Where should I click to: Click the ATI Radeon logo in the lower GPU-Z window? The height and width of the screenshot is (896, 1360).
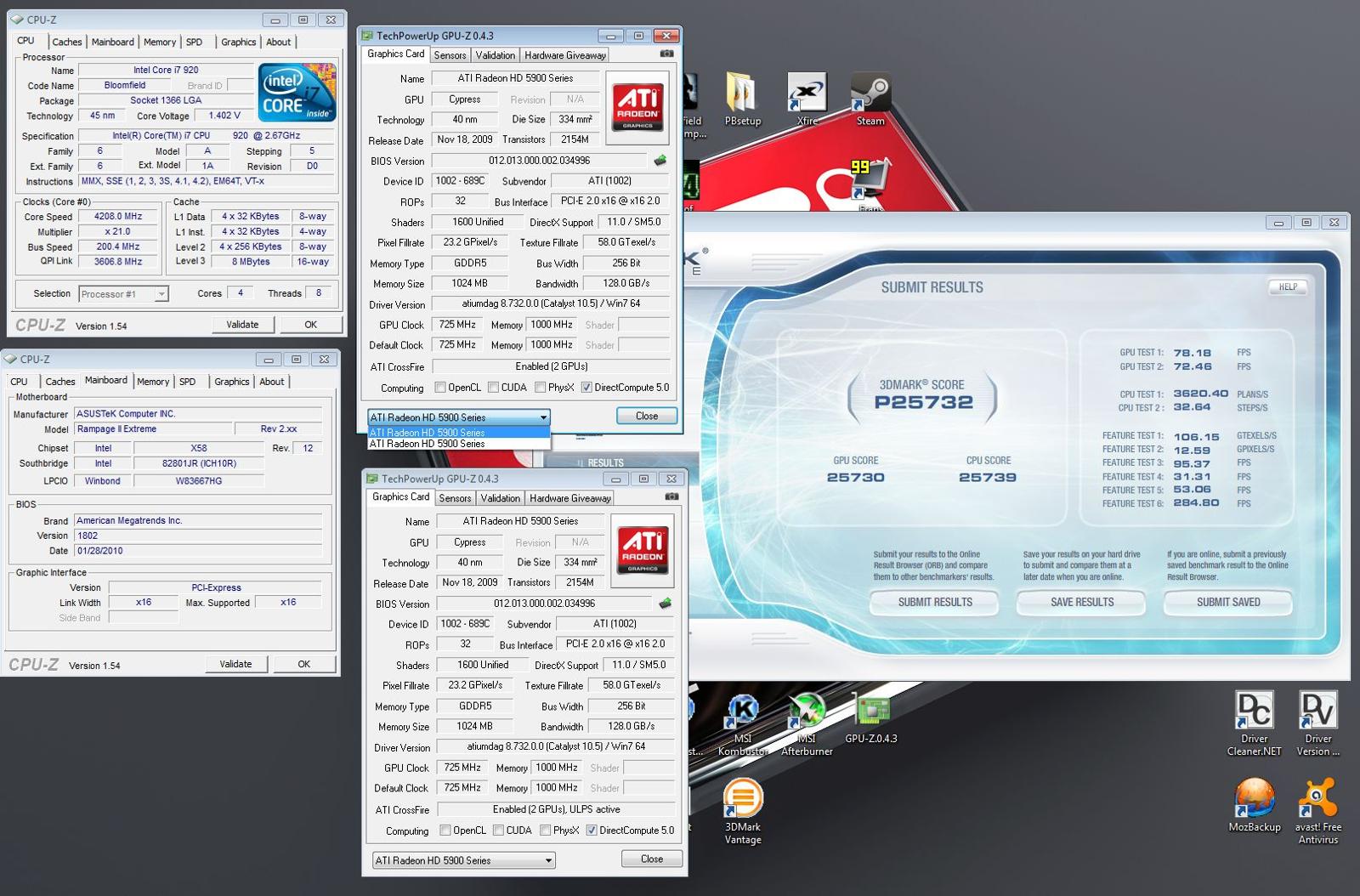643,550
